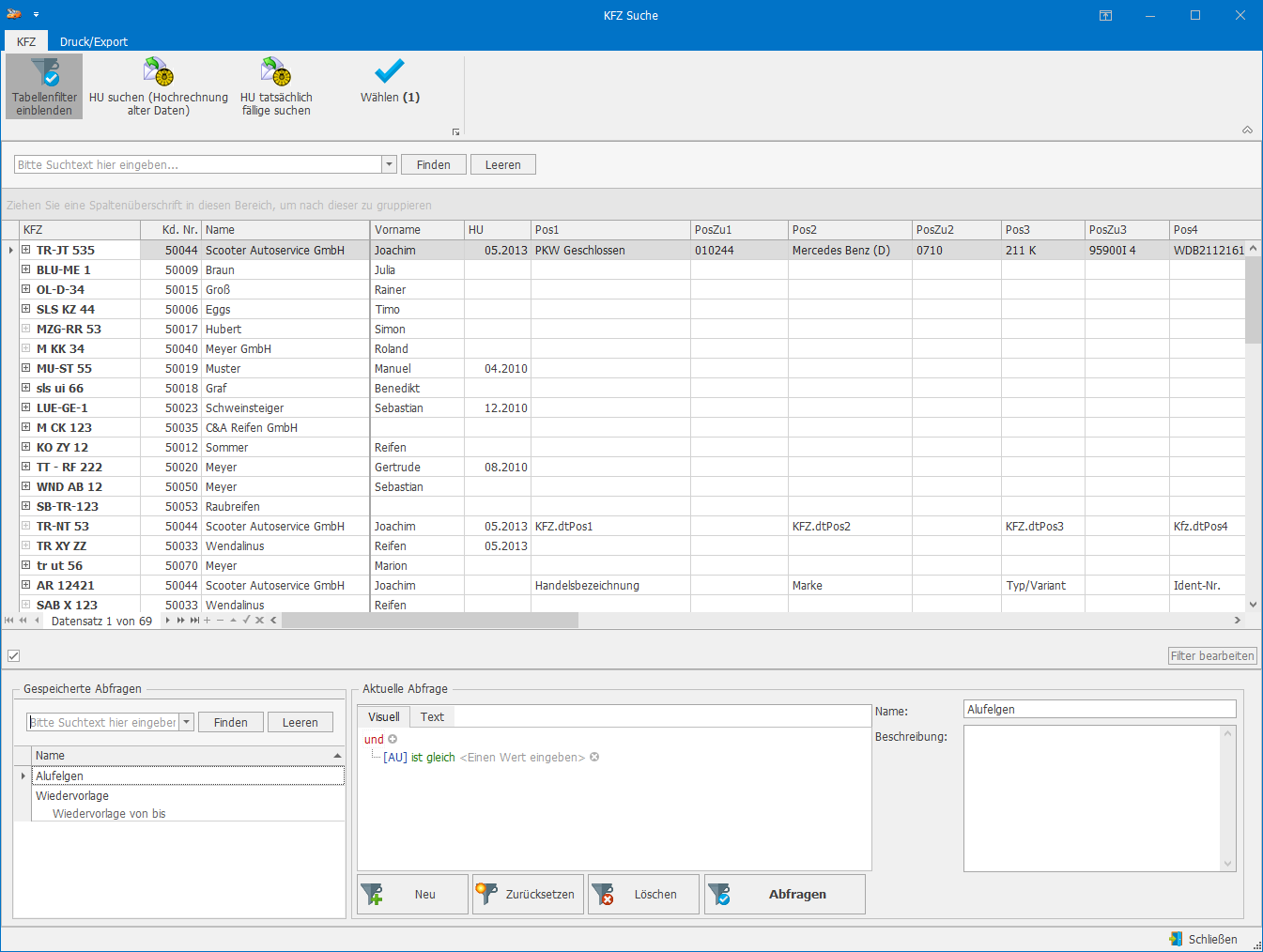Expand row SLS KZ 44
Screen dimensions: 1263x952
26,309
